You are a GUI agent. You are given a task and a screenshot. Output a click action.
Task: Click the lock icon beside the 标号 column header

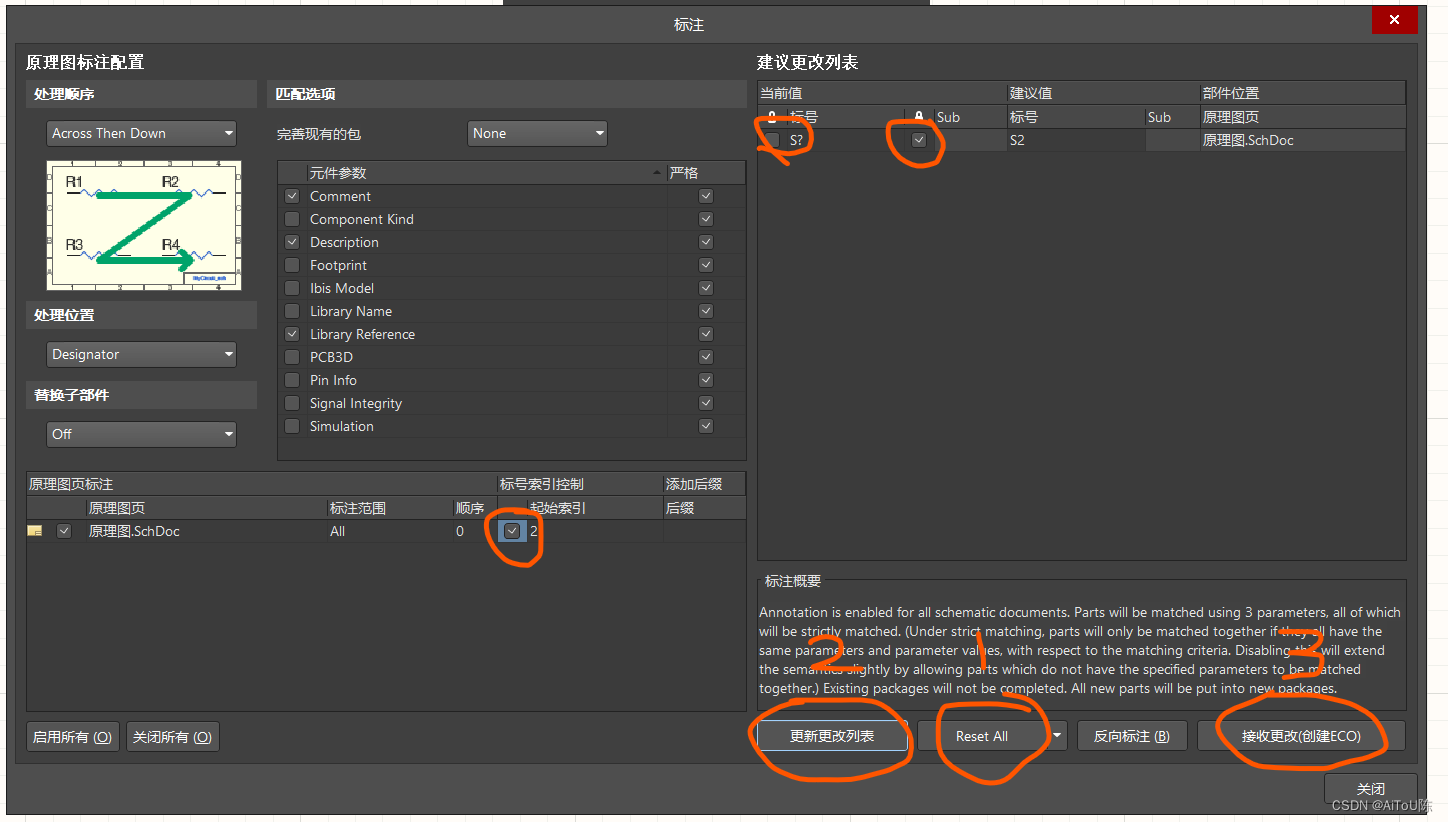(772, 117)
